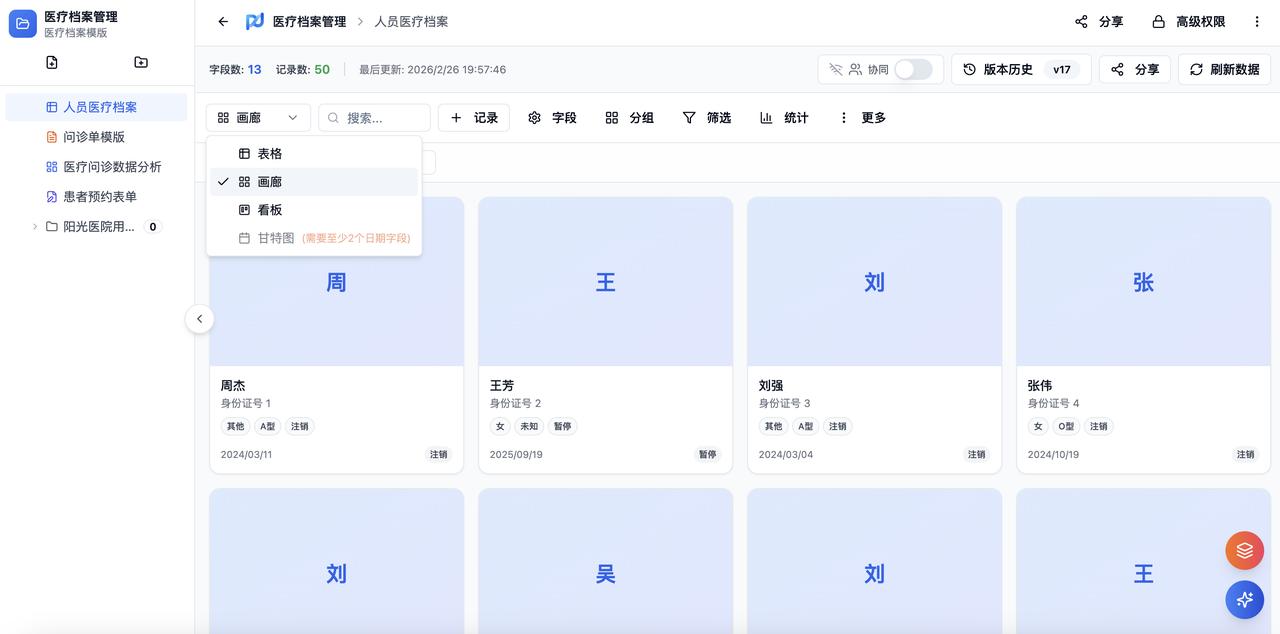Open 统计 statistics
This screenshot has height=634, width=1280.
click(784, 117)
